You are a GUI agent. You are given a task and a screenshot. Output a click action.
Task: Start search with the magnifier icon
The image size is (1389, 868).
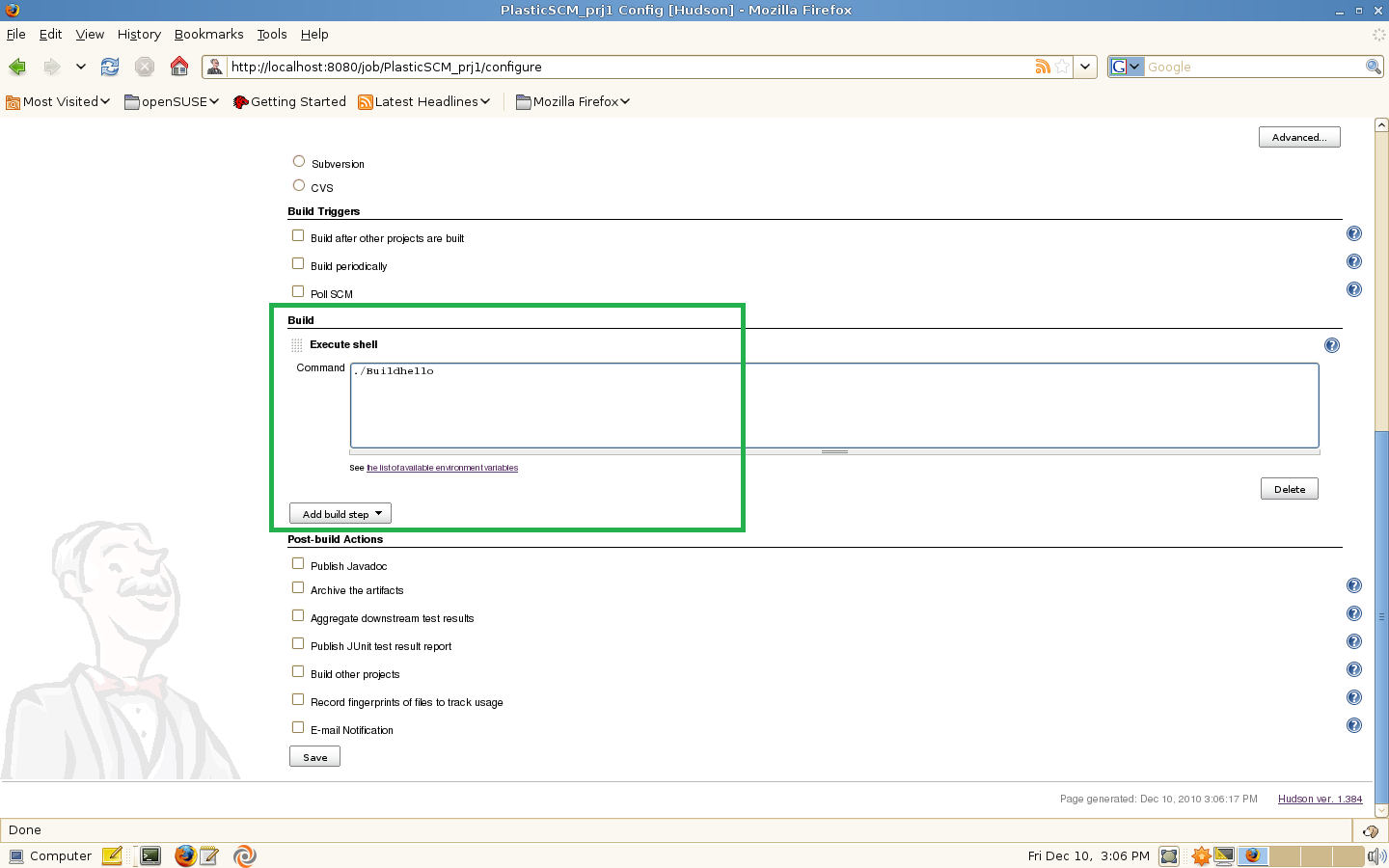click(x=1374, y=67)
